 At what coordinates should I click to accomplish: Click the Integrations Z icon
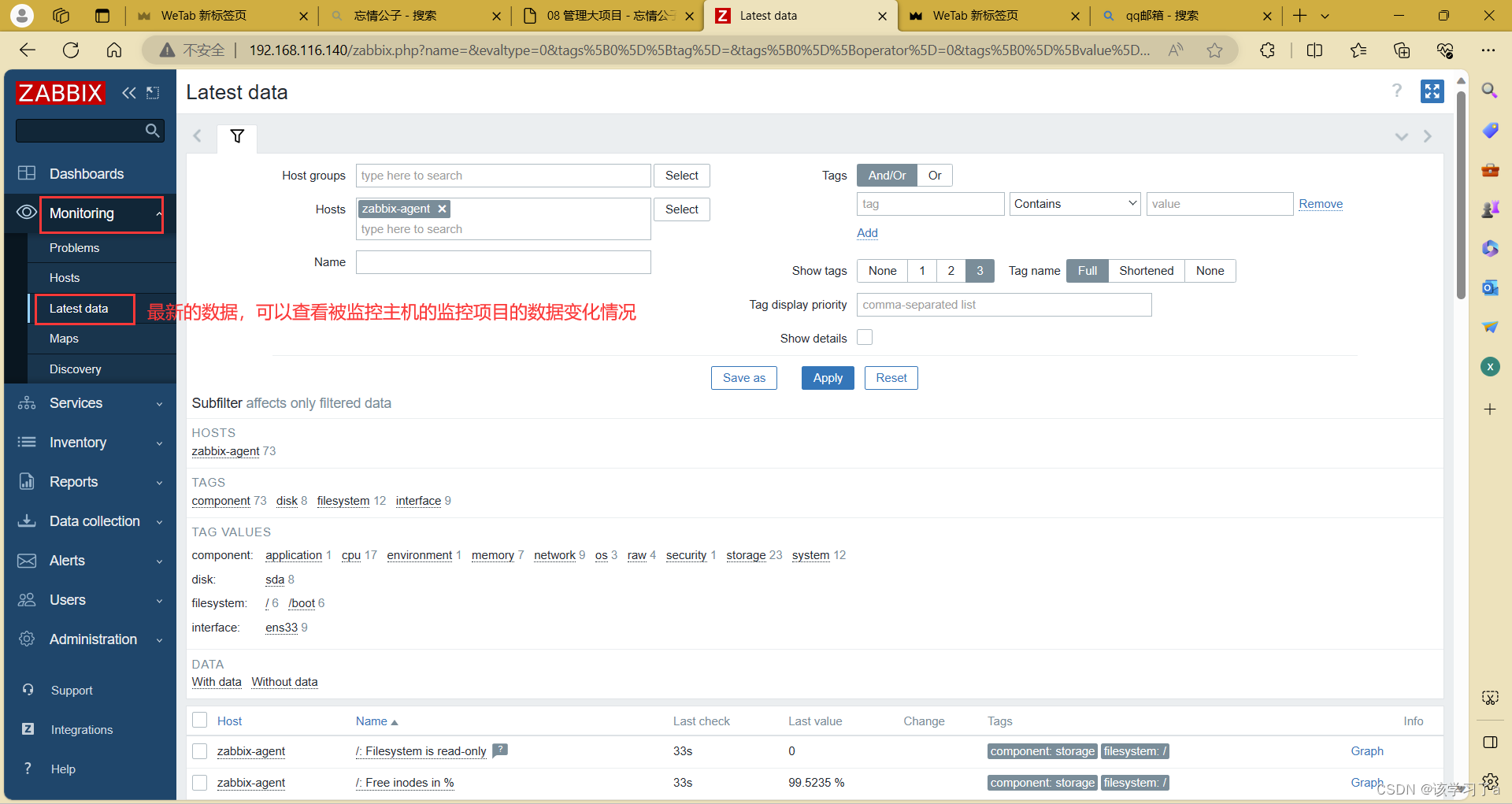[x=28, y=729]
